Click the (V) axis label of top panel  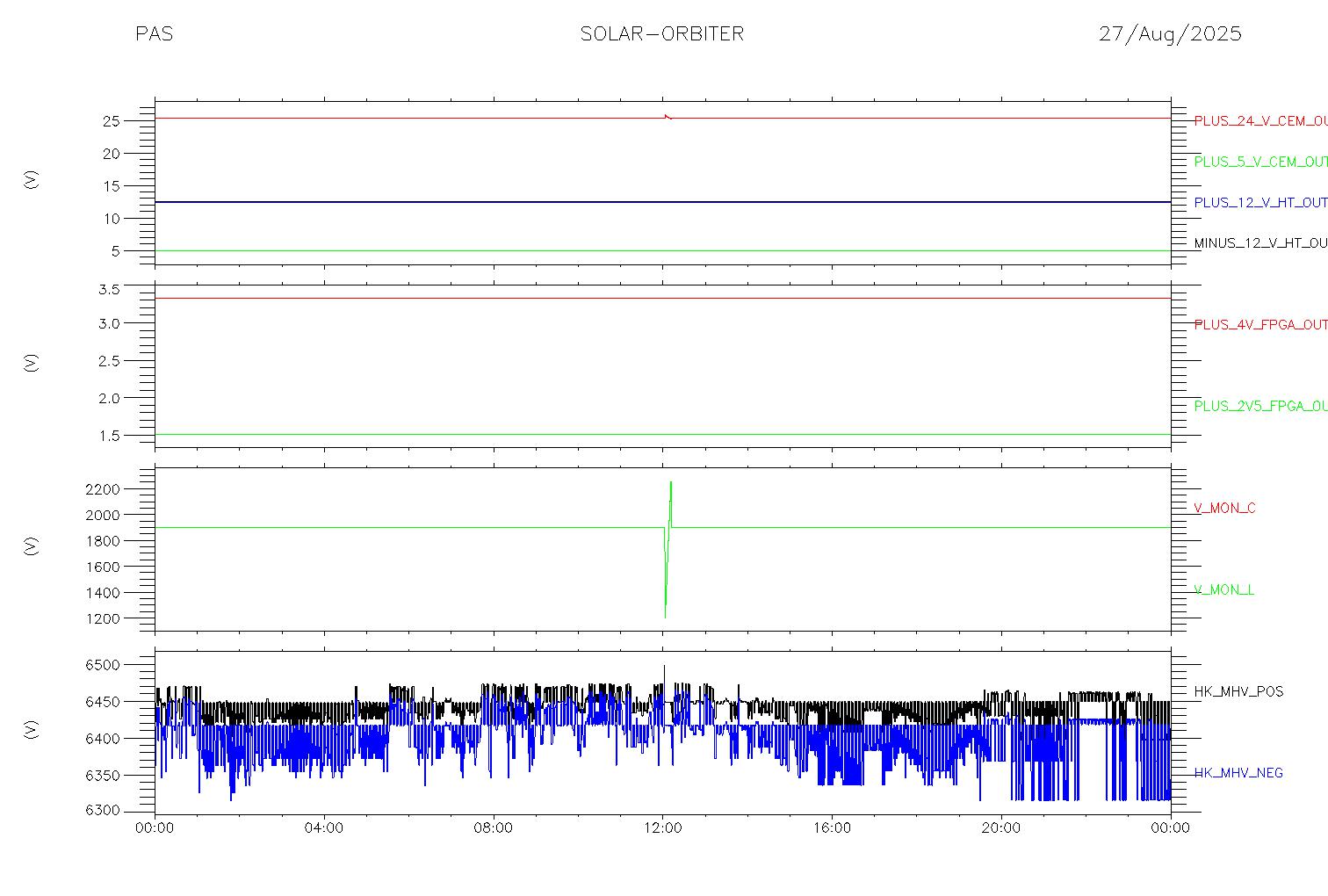pos(32,180)
